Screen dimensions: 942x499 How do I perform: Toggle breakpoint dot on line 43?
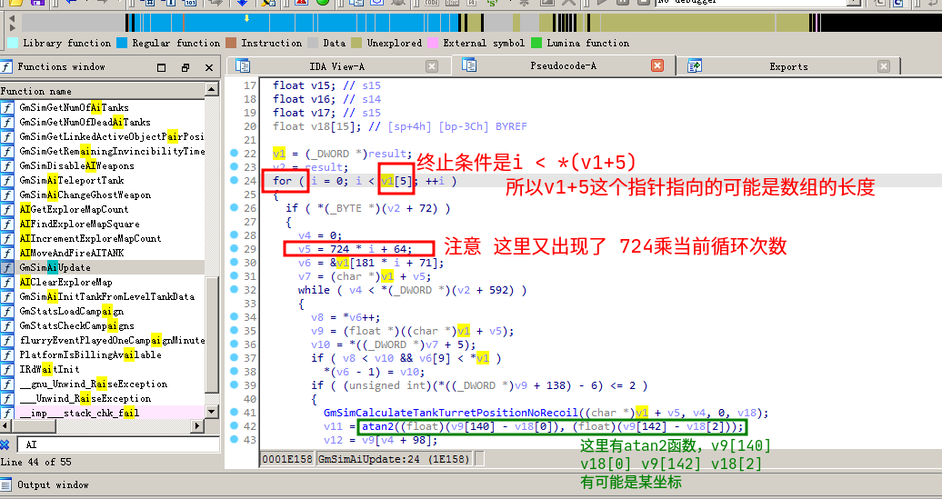[x=234, y=440]
